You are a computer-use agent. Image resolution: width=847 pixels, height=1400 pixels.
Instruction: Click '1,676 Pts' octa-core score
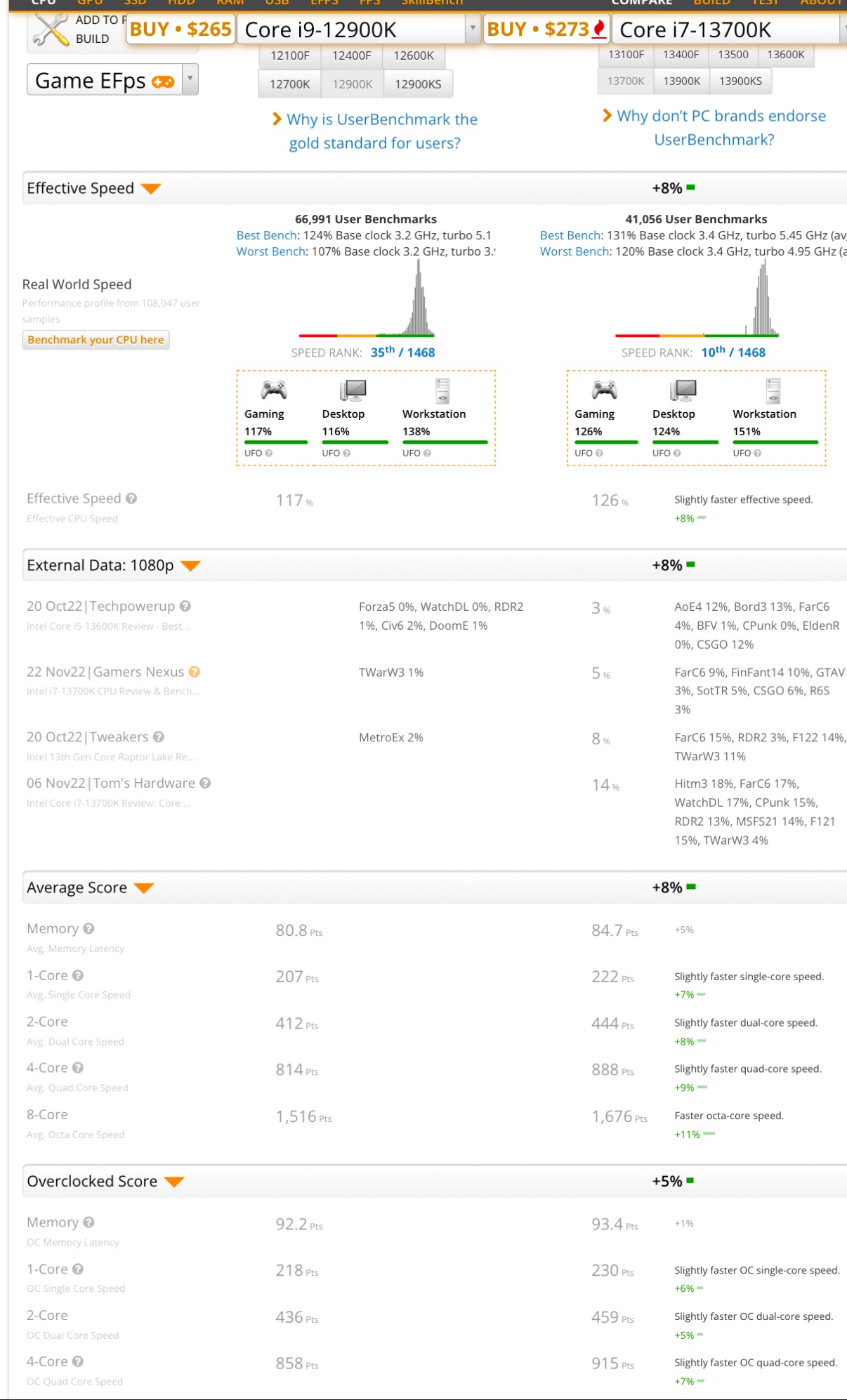[619, 1116]
